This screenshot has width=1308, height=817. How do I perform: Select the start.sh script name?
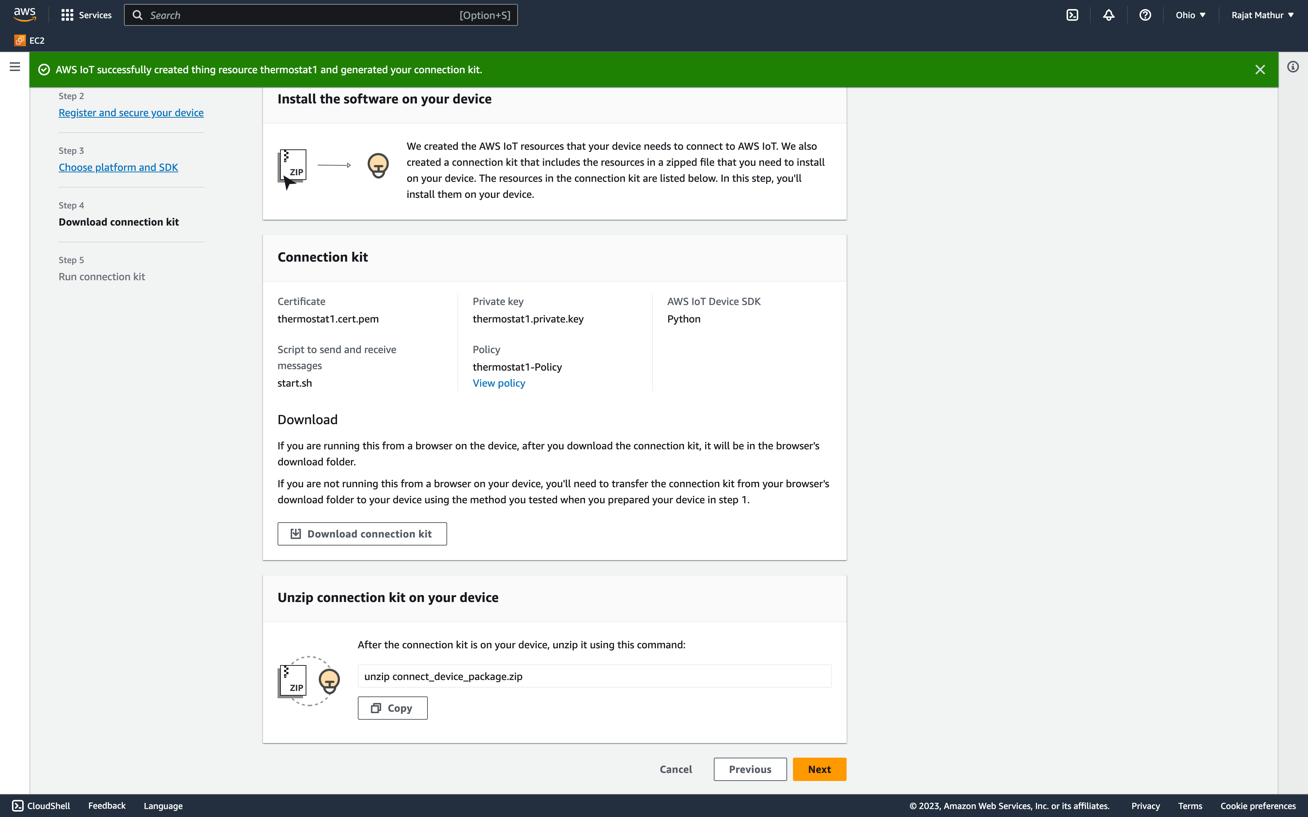[295, 383]
